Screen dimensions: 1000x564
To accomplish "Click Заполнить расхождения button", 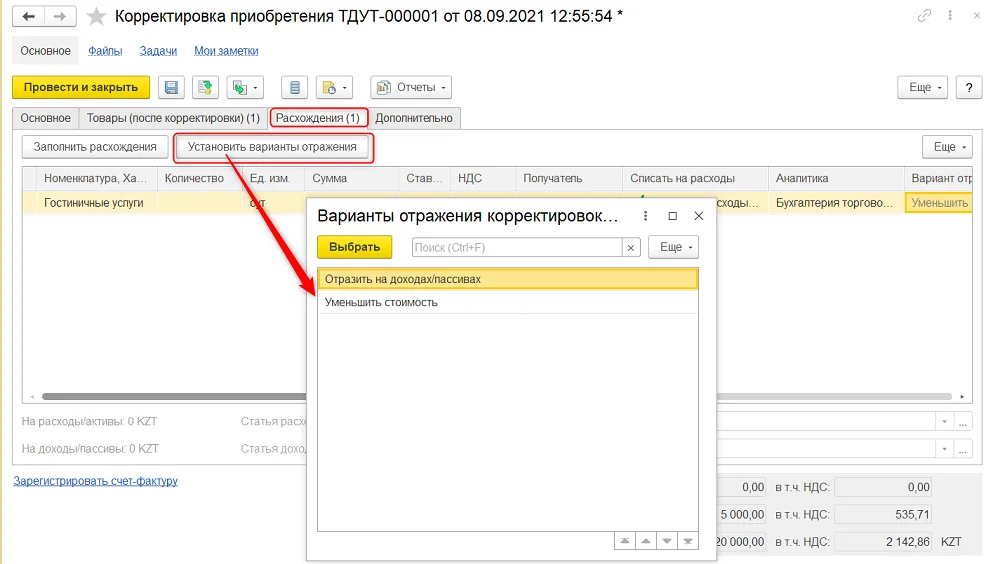I will coord(95,147).
